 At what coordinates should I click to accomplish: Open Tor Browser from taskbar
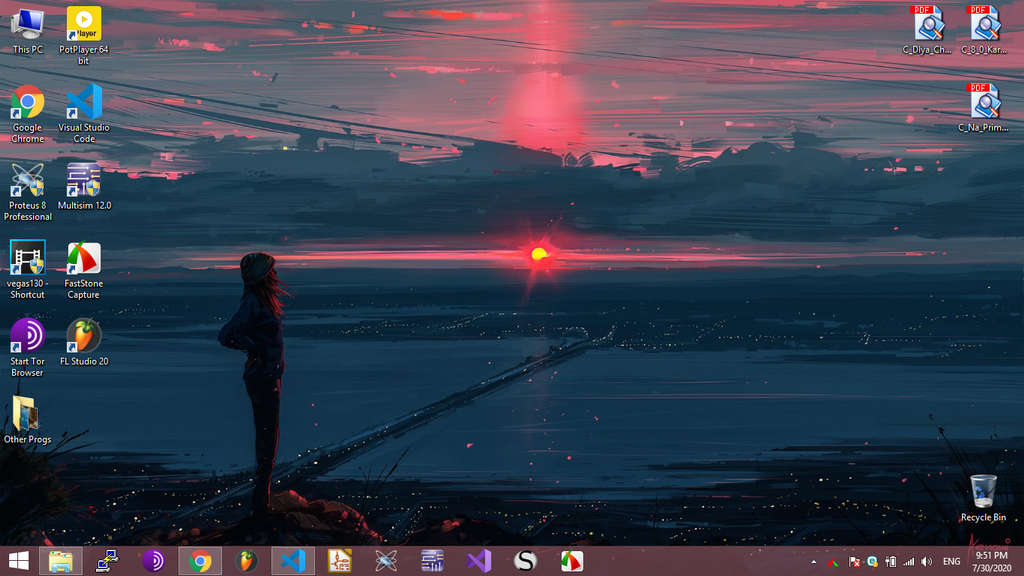coord(153,561)
